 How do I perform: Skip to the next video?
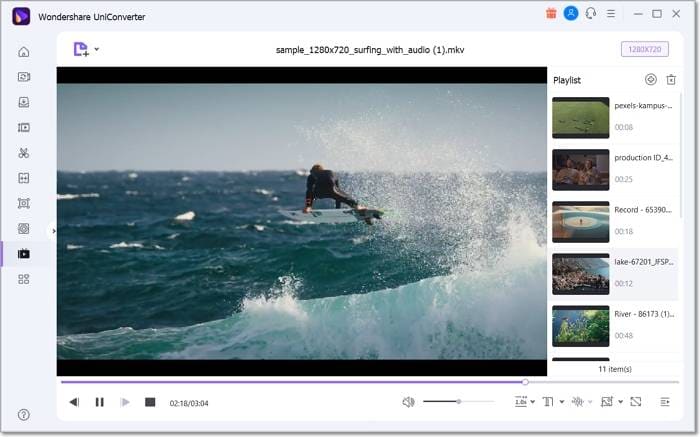[125, 402]
